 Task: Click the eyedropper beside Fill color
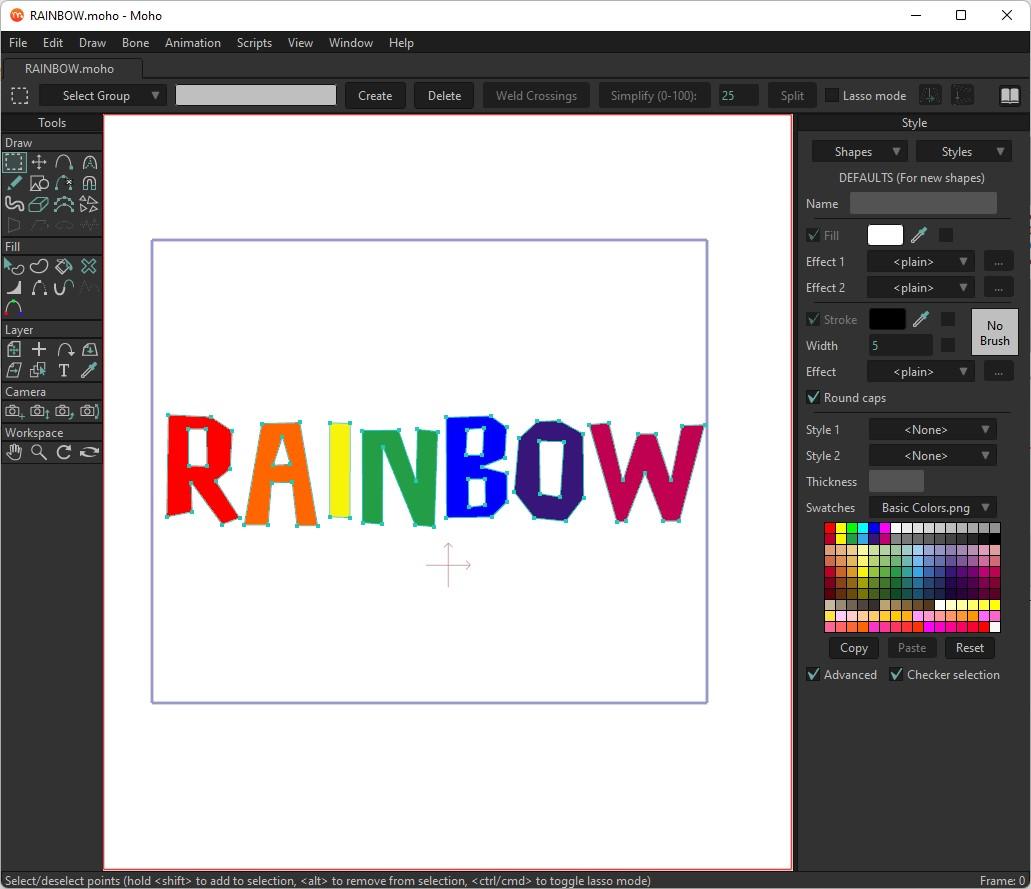[x=919, y=235]
